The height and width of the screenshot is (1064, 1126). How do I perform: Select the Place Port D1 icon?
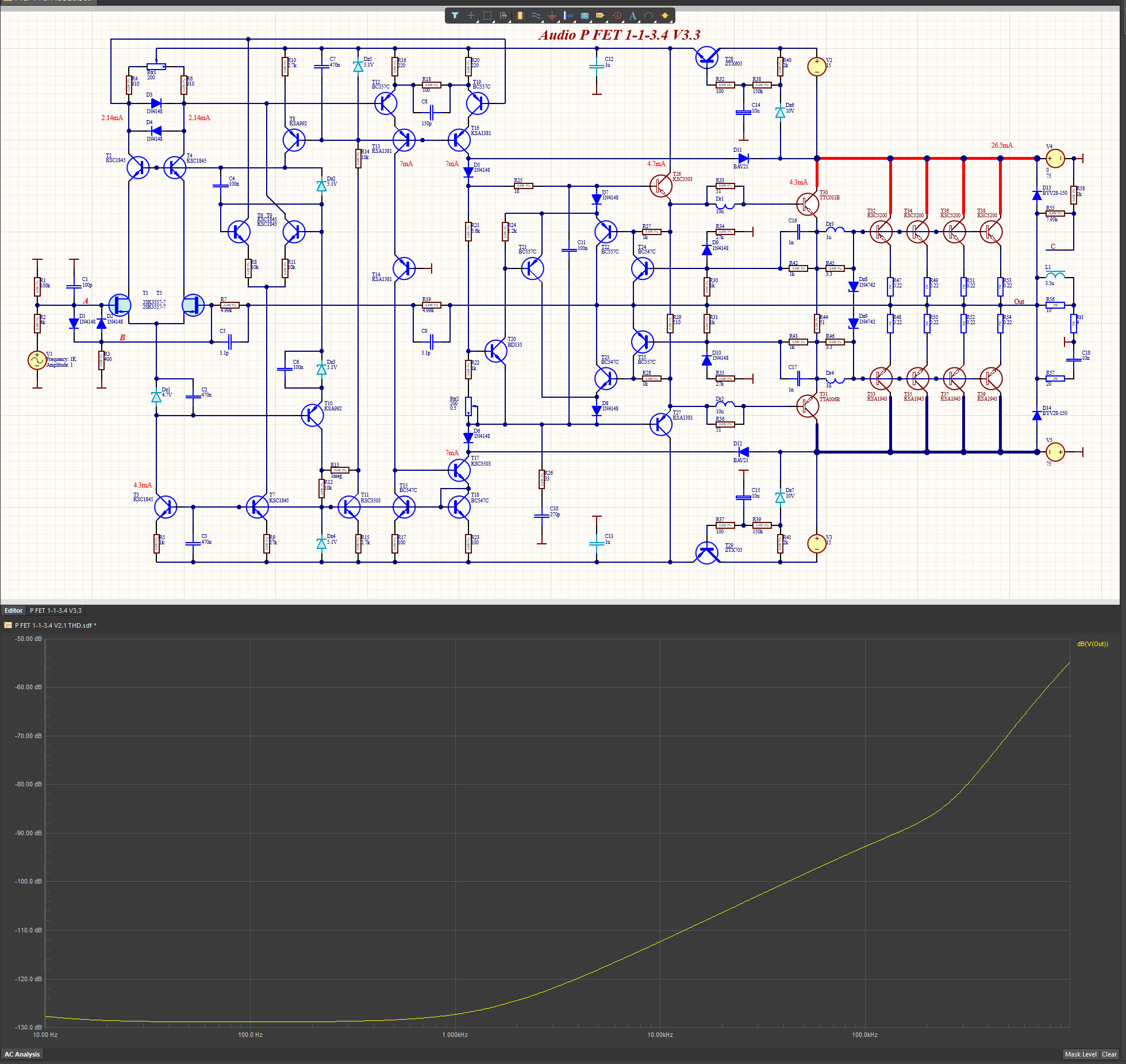click(601, 16)
